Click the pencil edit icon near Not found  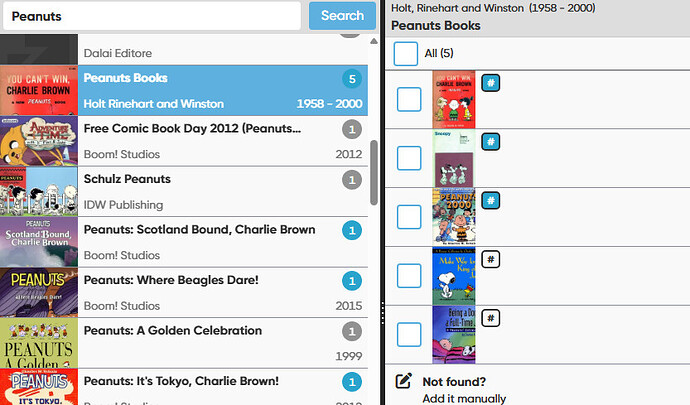(x=404, y=381)
